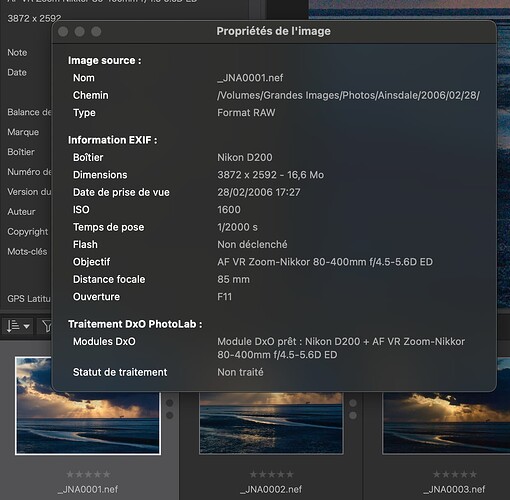Zoom the Propriétés de l'image window
Image resolution: width=510 pixels, height=500 pixels.
point(96,32)
